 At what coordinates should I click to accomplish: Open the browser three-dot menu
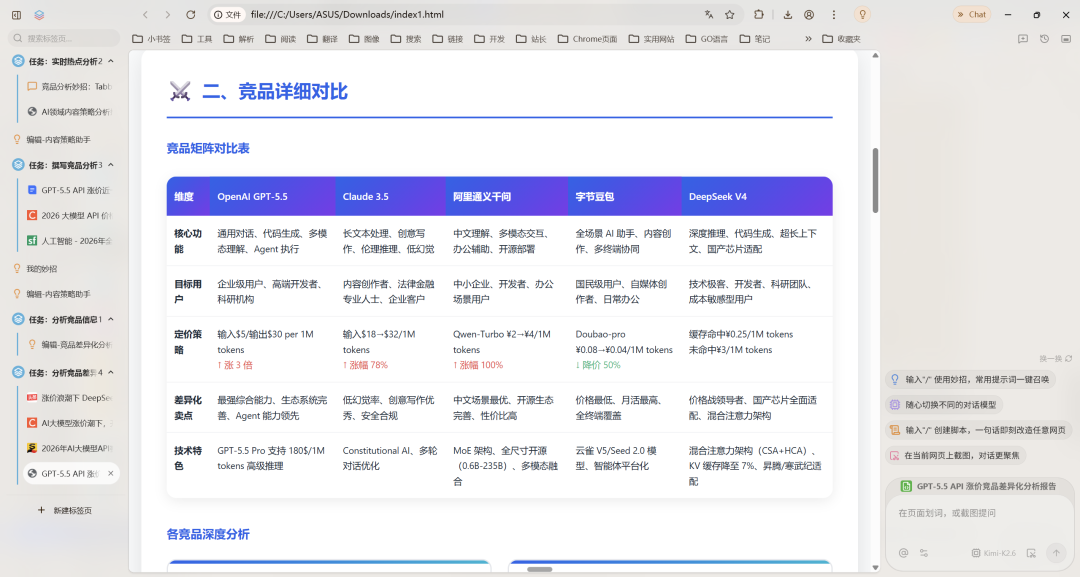(x=834, y=14)
